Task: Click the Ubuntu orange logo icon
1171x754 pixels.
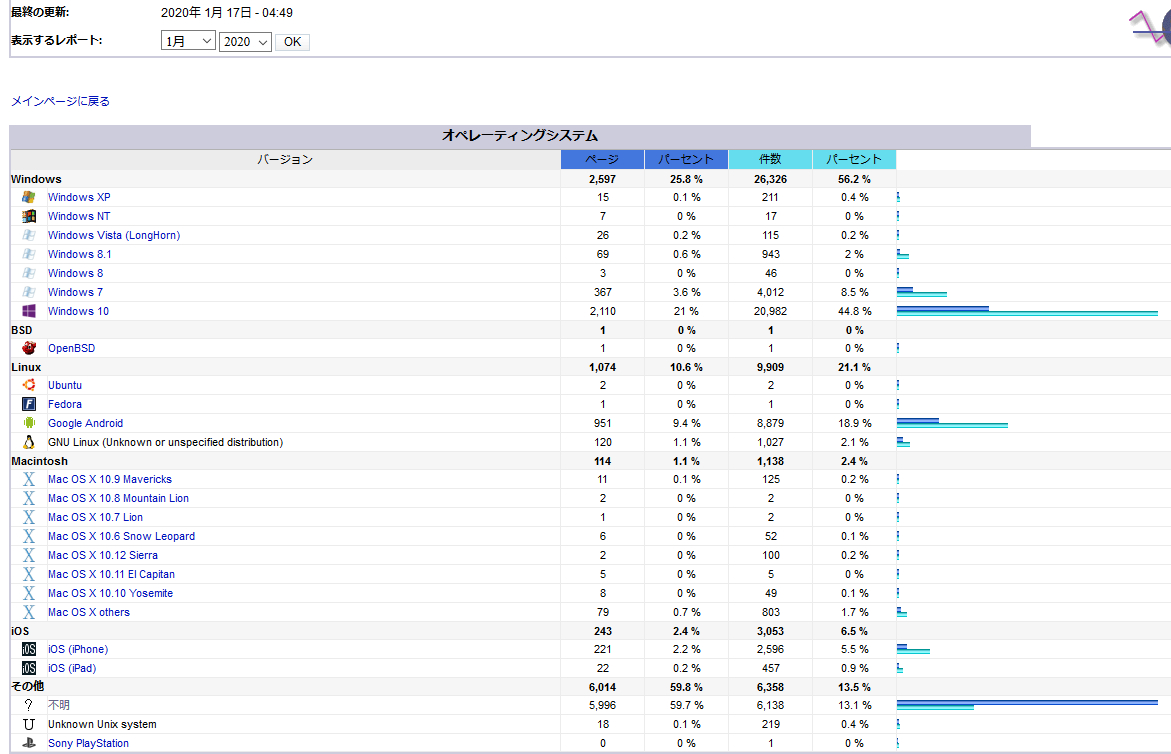Action: [29, 385]
